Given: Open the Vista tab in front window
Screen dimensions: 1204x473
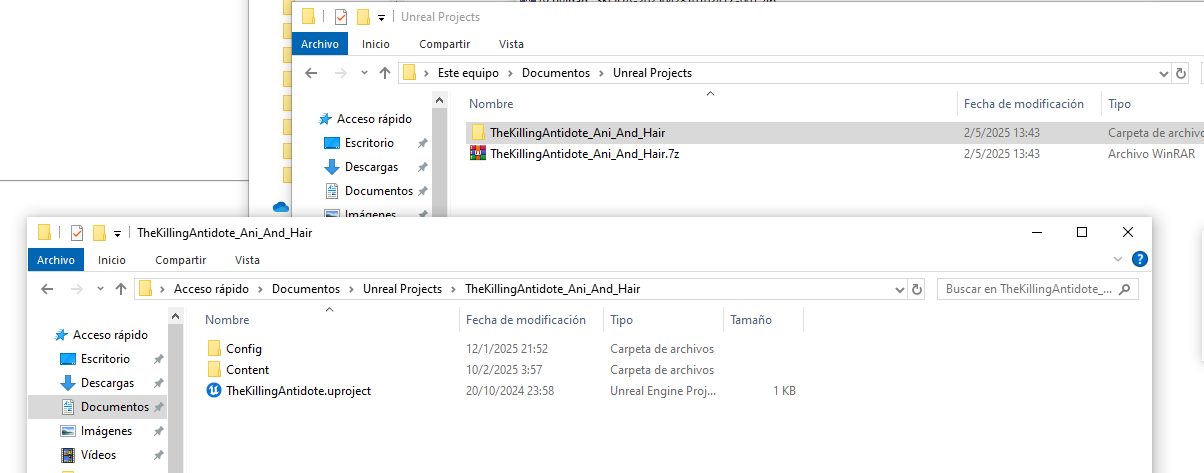Looking at the screenshot, I should [247, 260].
